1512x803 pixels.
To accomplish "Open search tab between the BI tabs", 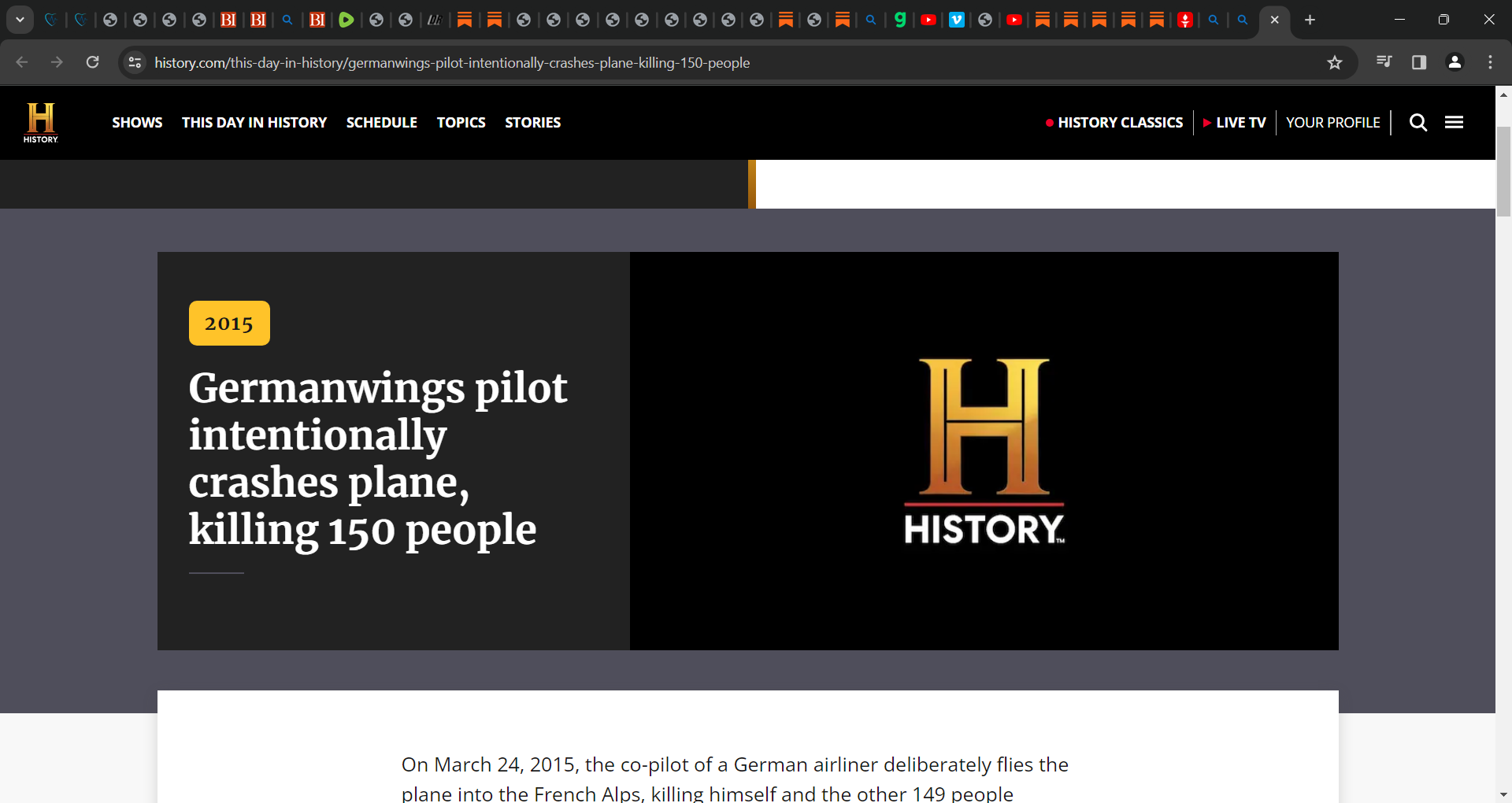I will coord(287,20).
